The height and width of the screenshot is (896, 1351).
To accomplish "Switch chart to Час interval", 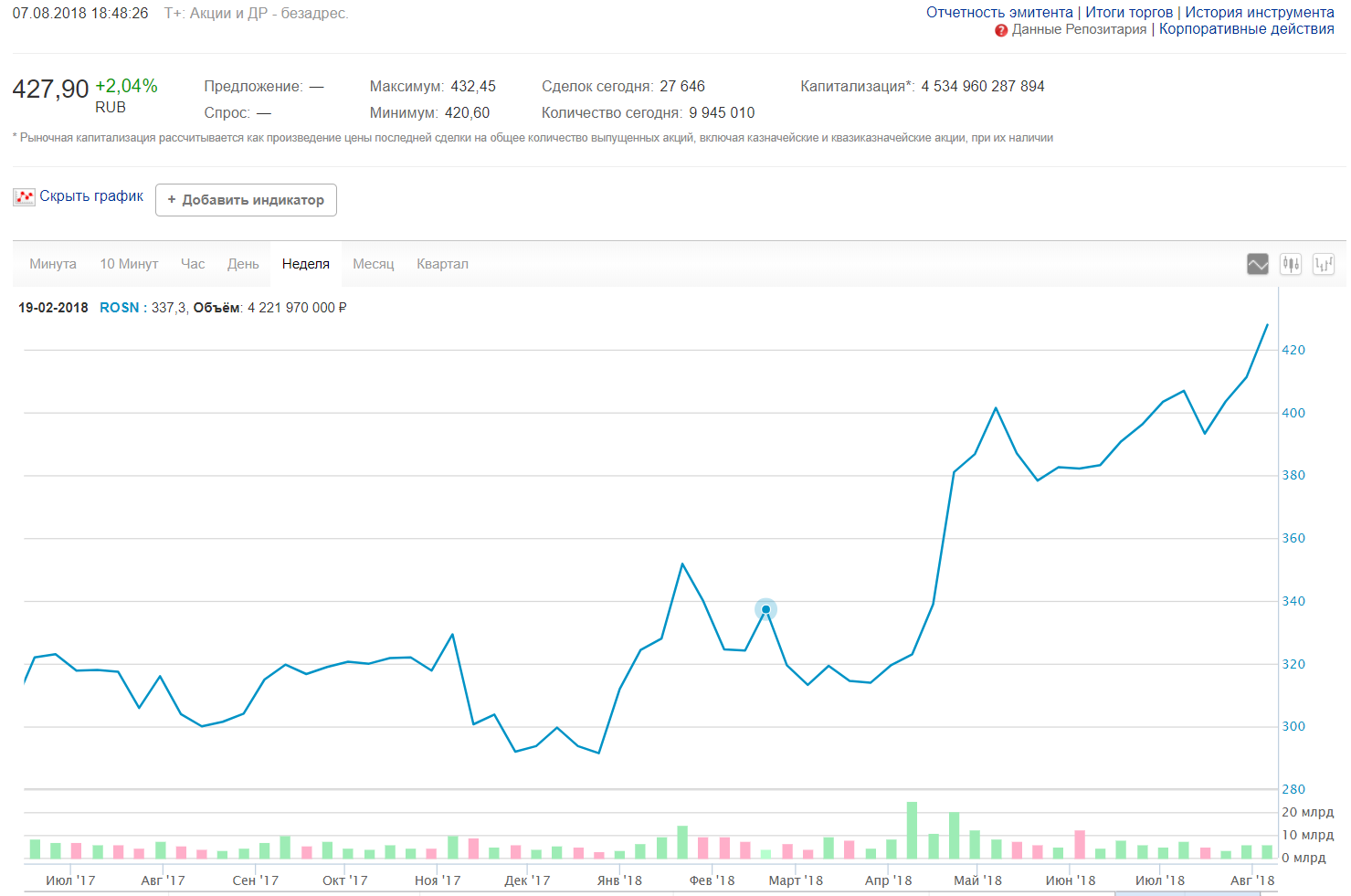I will pos(193,264).
